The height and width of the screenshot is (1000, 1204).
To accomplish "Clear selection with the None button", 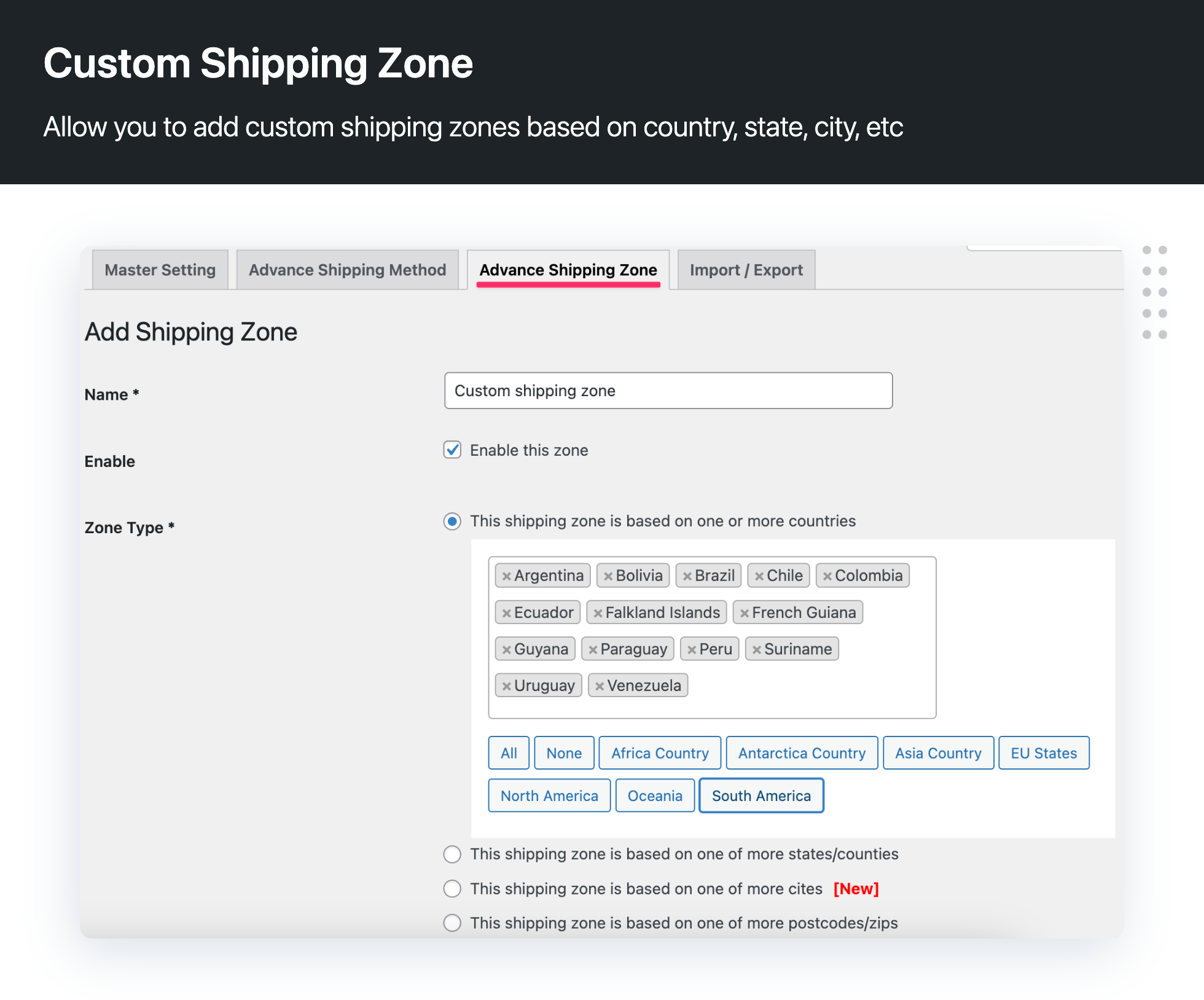I will 563,752.
